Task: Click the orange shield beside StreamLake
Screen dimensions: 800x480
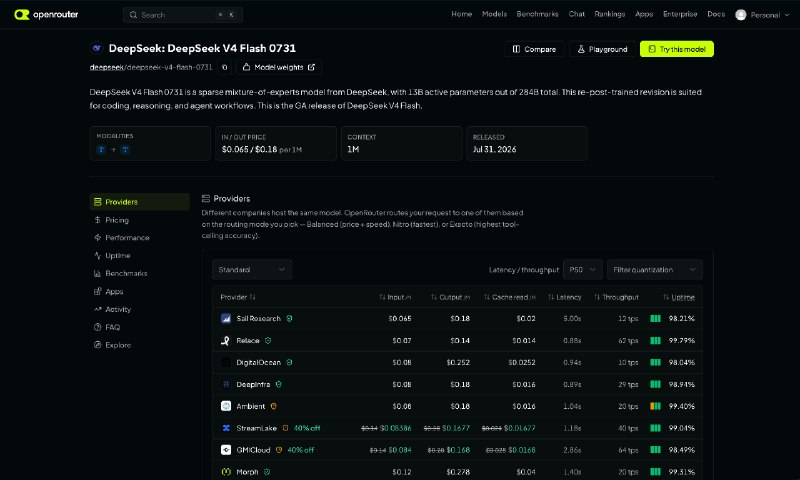Action: tap(285, 428)
